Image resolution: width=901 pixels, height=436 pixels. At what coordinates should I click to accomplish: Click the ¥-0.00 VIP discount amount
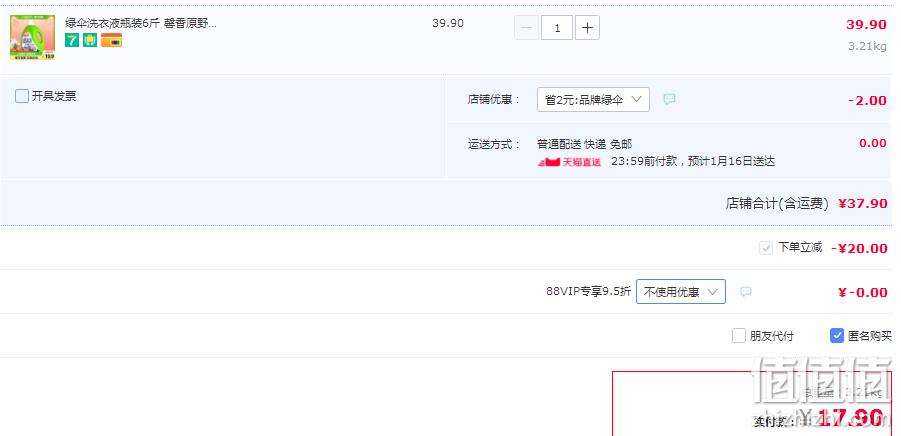(x=863, y=292)
